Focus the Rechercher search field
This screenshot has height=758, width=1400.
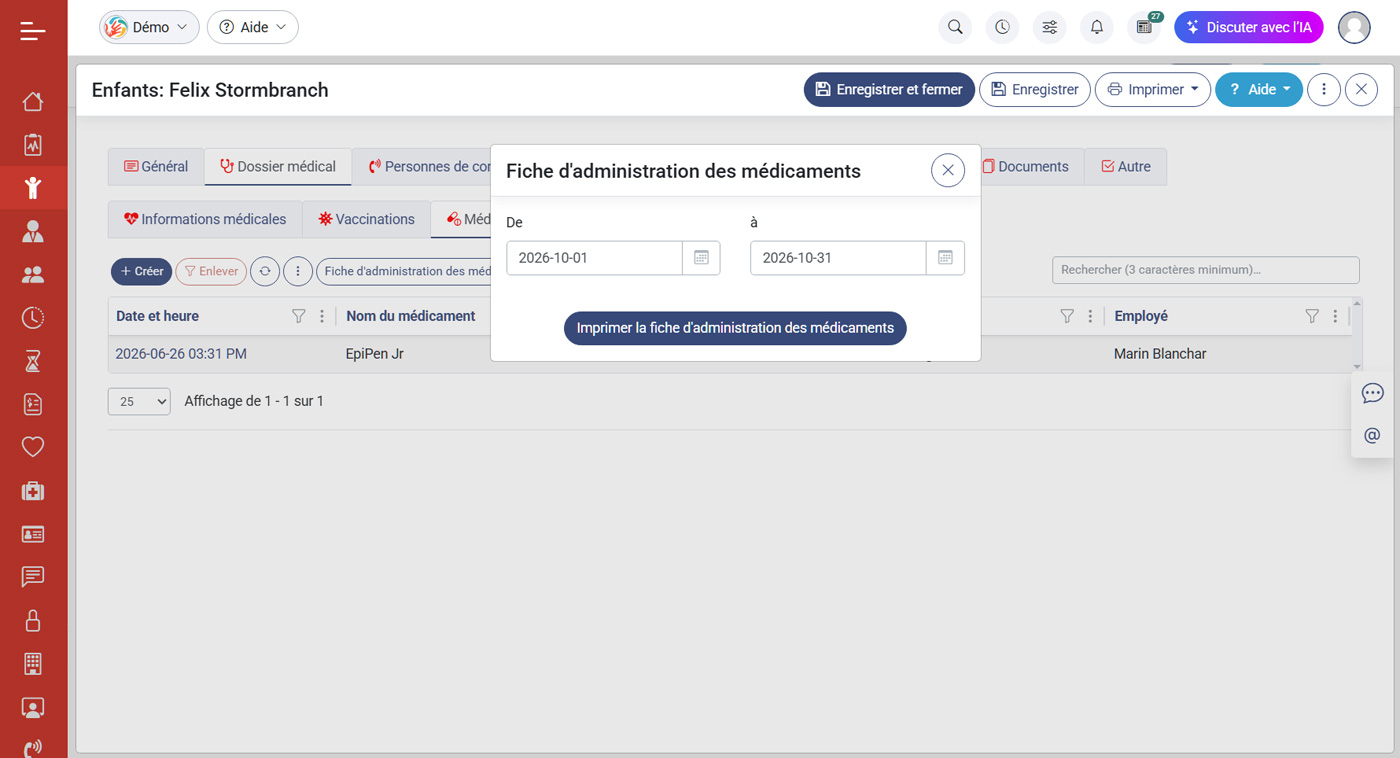(1205, 270)
